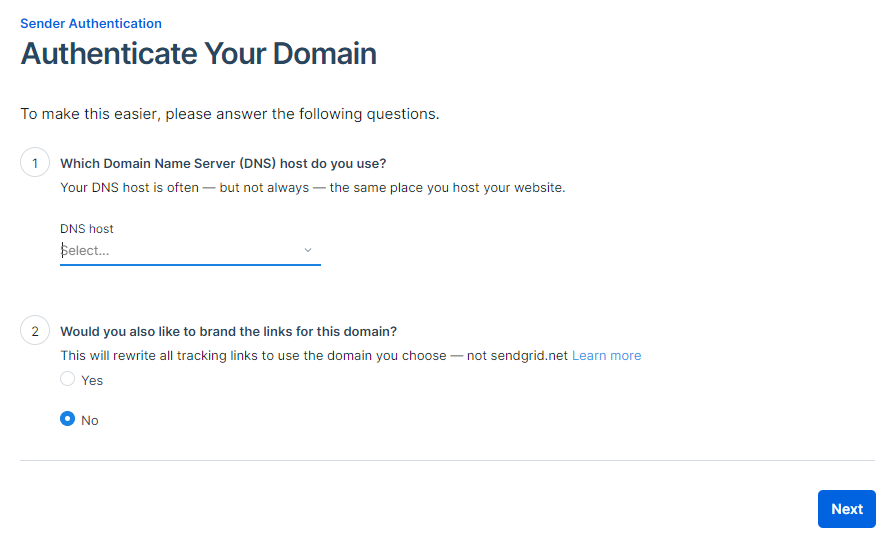Click the "To make this easier" intro text
Viewport: 888px width, 546px height.
229,114
